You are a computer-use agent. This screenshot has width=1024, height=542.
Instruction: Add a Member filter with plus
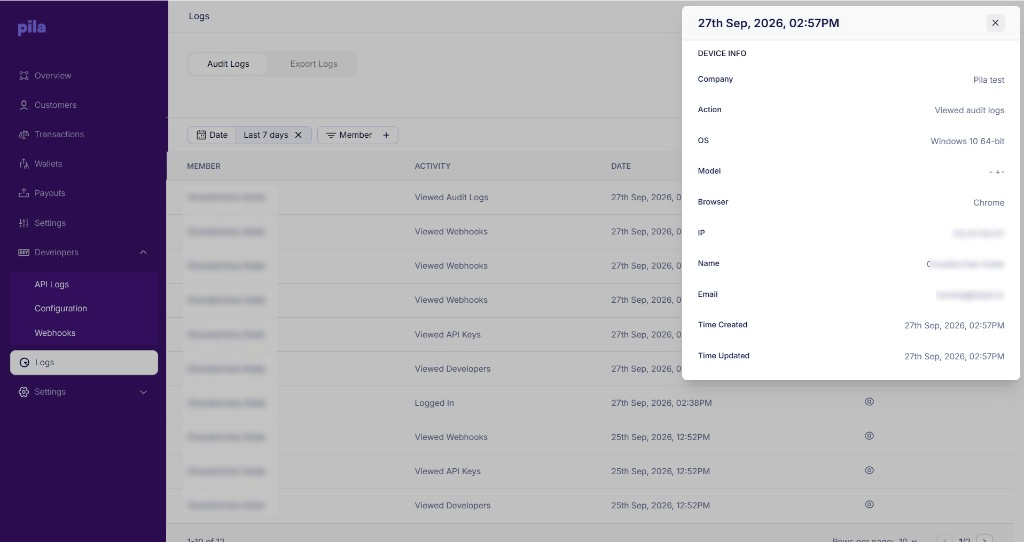coord(386,135)
